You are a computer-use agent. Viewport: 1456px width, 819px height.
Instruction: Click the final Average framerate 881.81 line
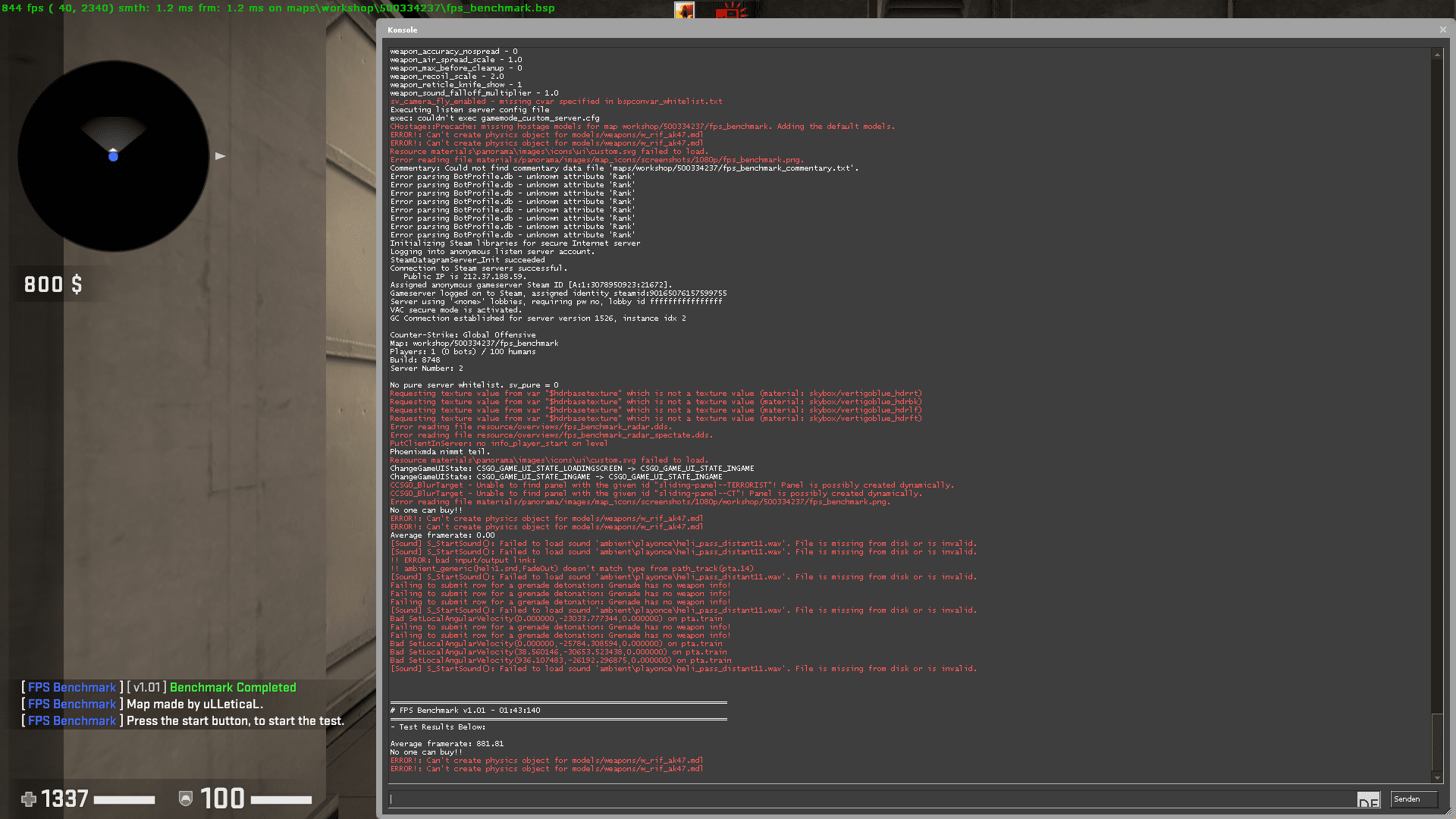[447, 744]
